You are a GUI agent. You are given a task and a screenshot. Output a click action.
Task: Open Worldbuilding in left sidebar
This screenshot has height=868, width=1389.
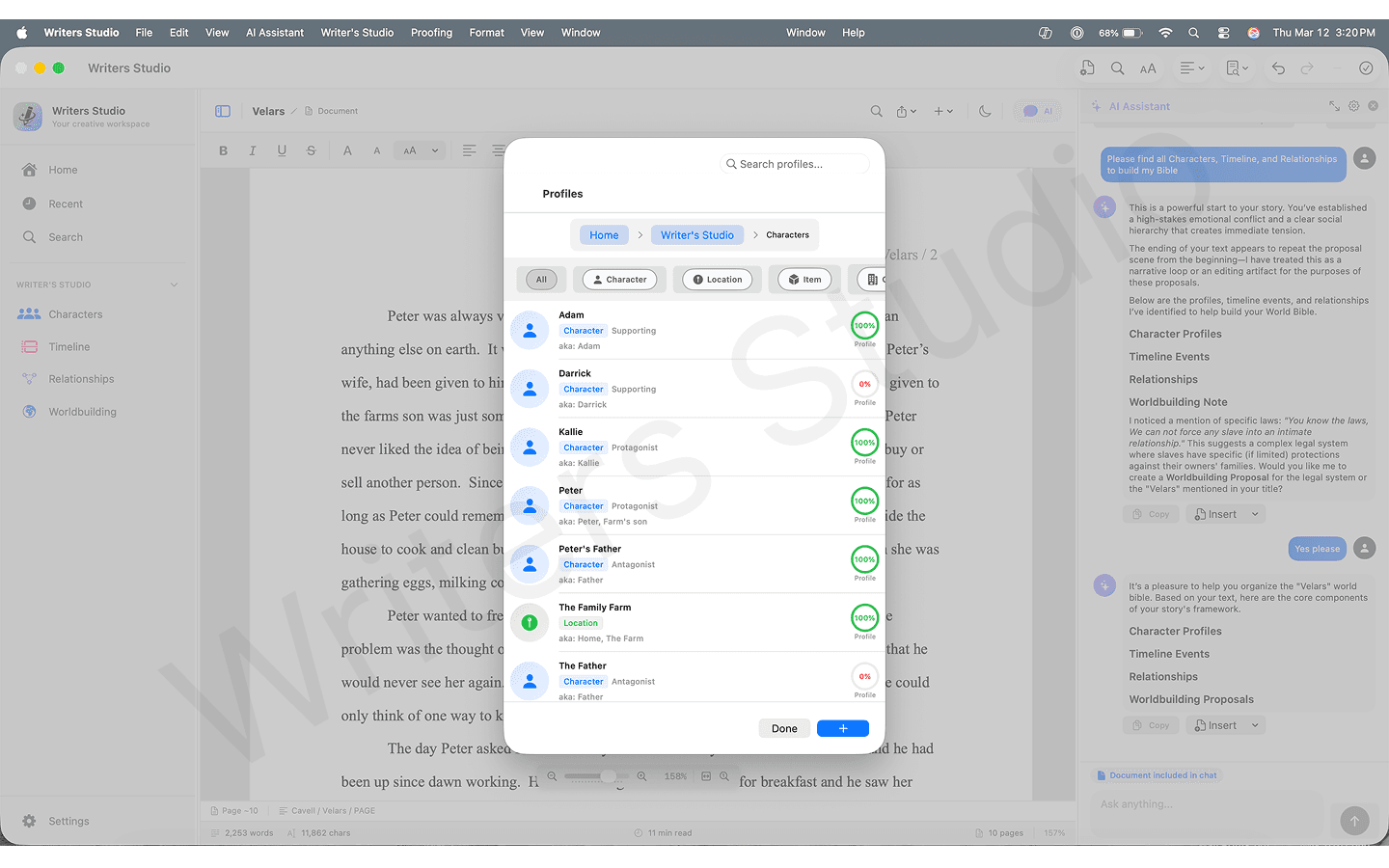point(83,412)
